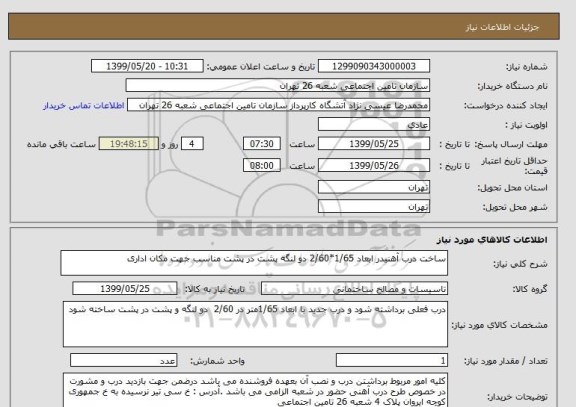This screenshot has width=576, height=407.
Task: Click the request creator field محمدرضا عیسی نژاد
Action: tap(278, 105)
